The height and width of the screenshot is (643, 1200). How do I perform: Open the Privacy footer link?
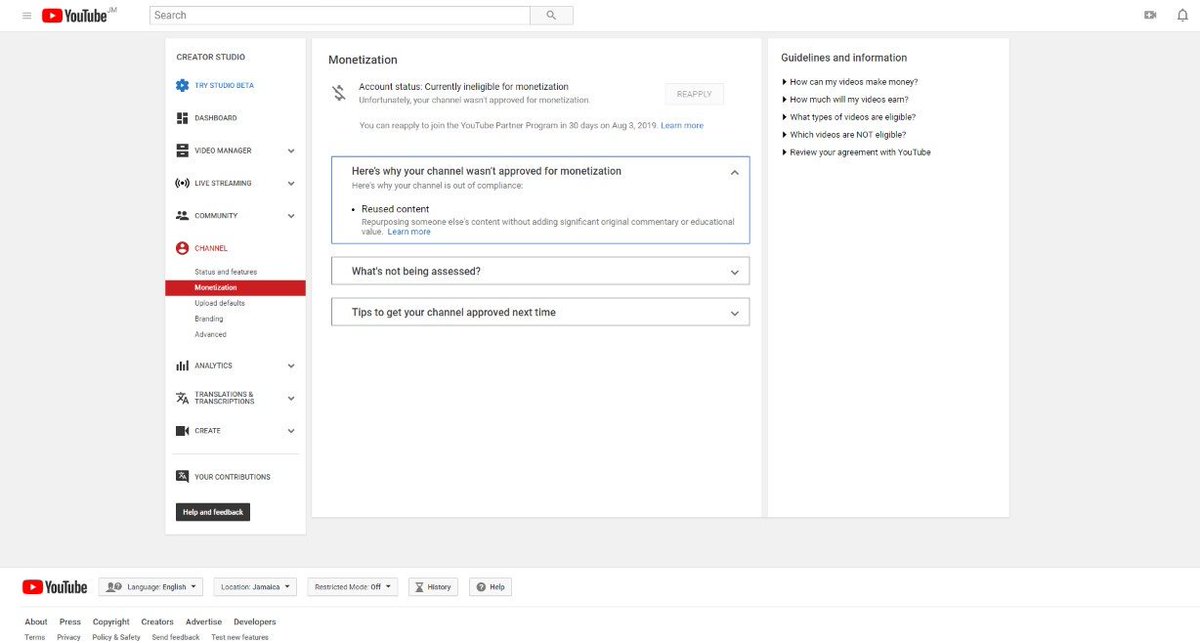[69, 637]
